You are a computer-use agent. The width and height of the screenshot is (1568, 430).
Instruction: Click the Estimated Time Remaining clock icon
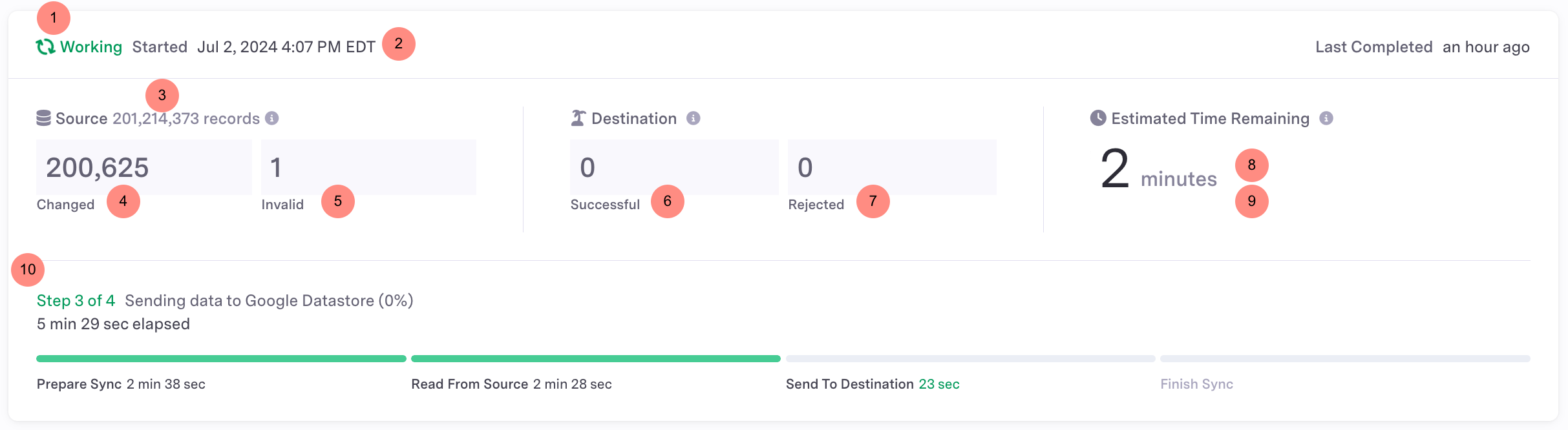click(x=1097, y=118)
